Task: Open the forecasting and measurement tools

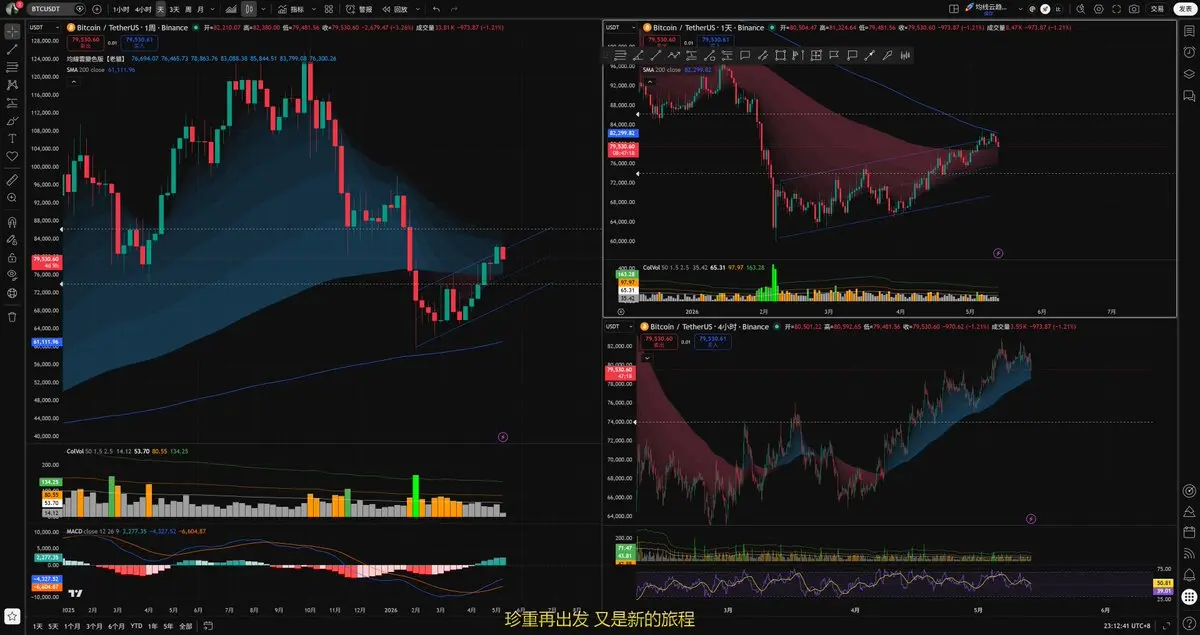Action: tap(12, 103)
